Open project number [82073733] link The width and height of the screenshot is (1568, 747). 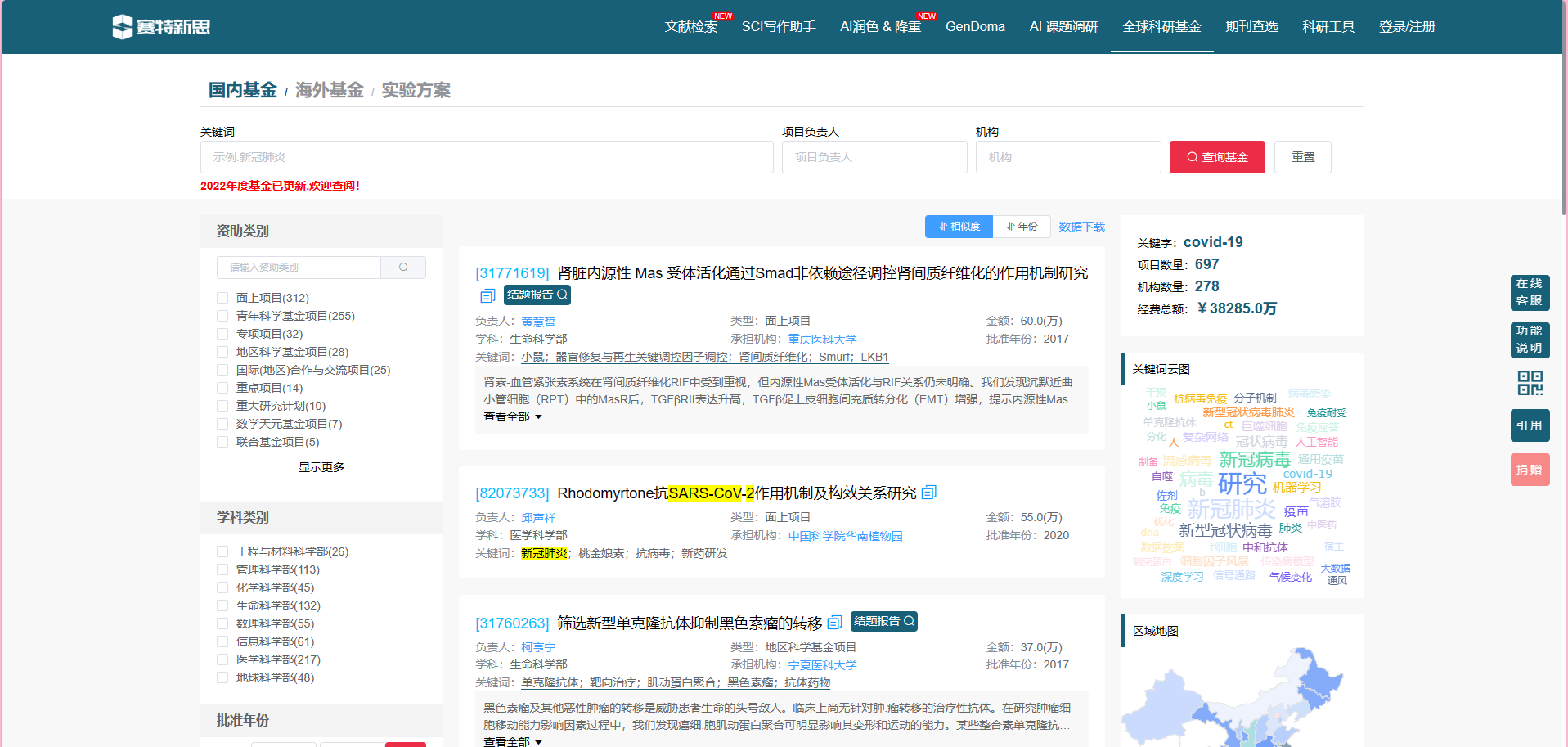coord(512,493)
